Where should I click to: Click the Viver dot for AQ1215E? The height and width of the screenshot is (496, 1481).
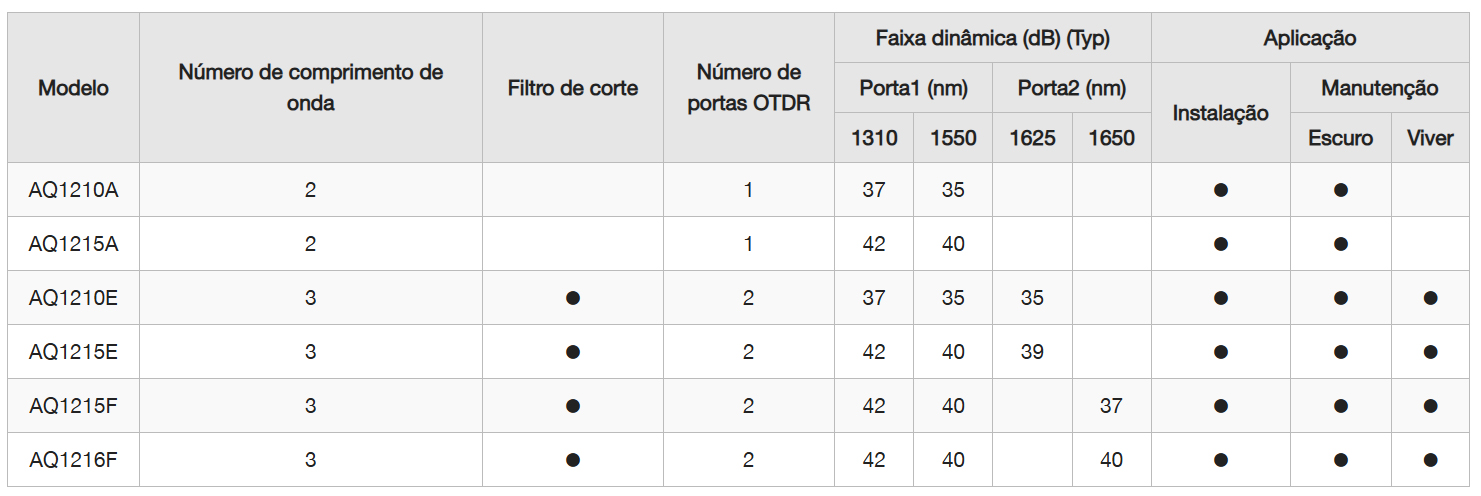(1430, 352)
